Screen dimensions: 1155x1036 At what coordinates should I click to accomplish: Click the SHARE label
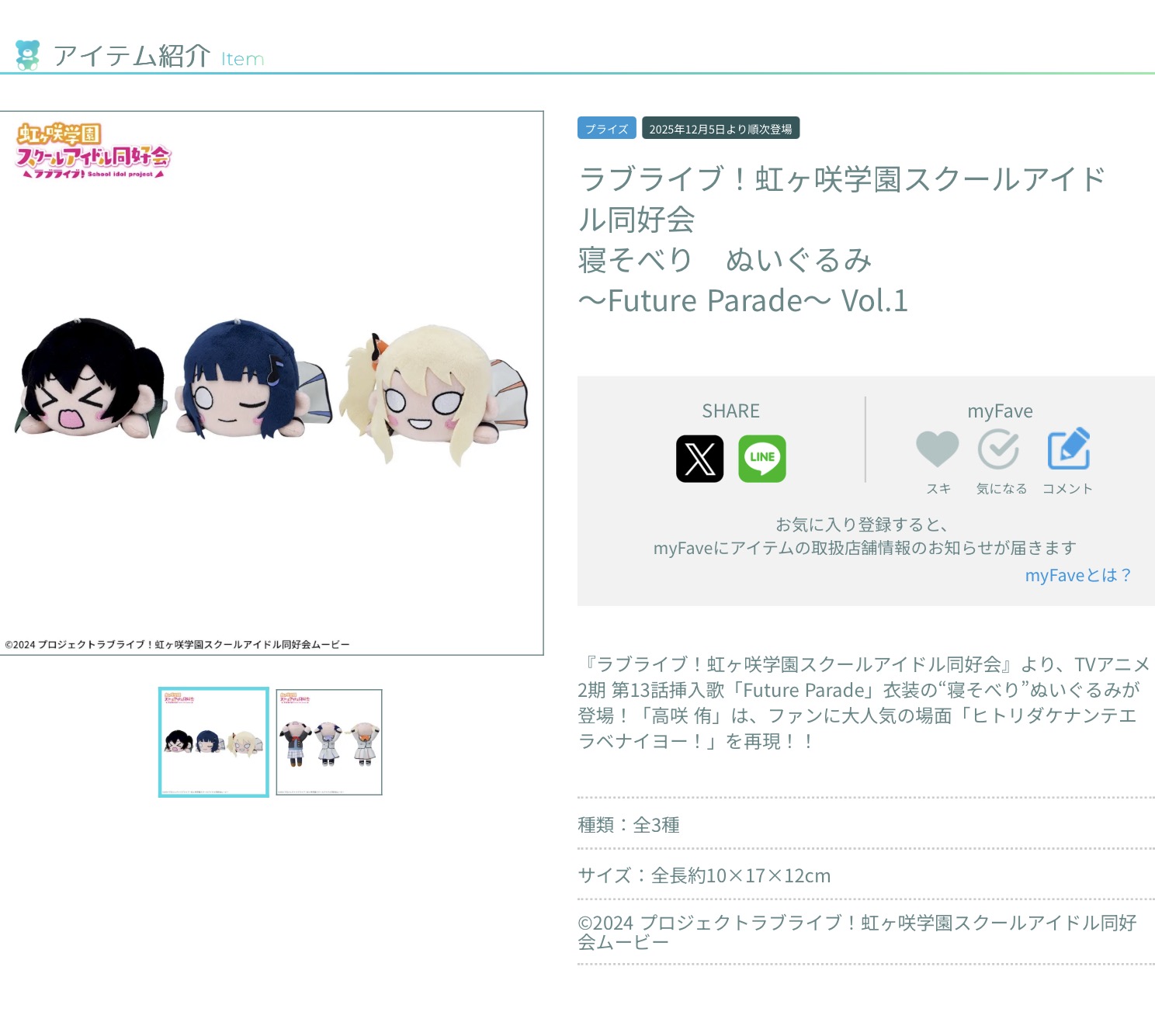pos(730,411)
